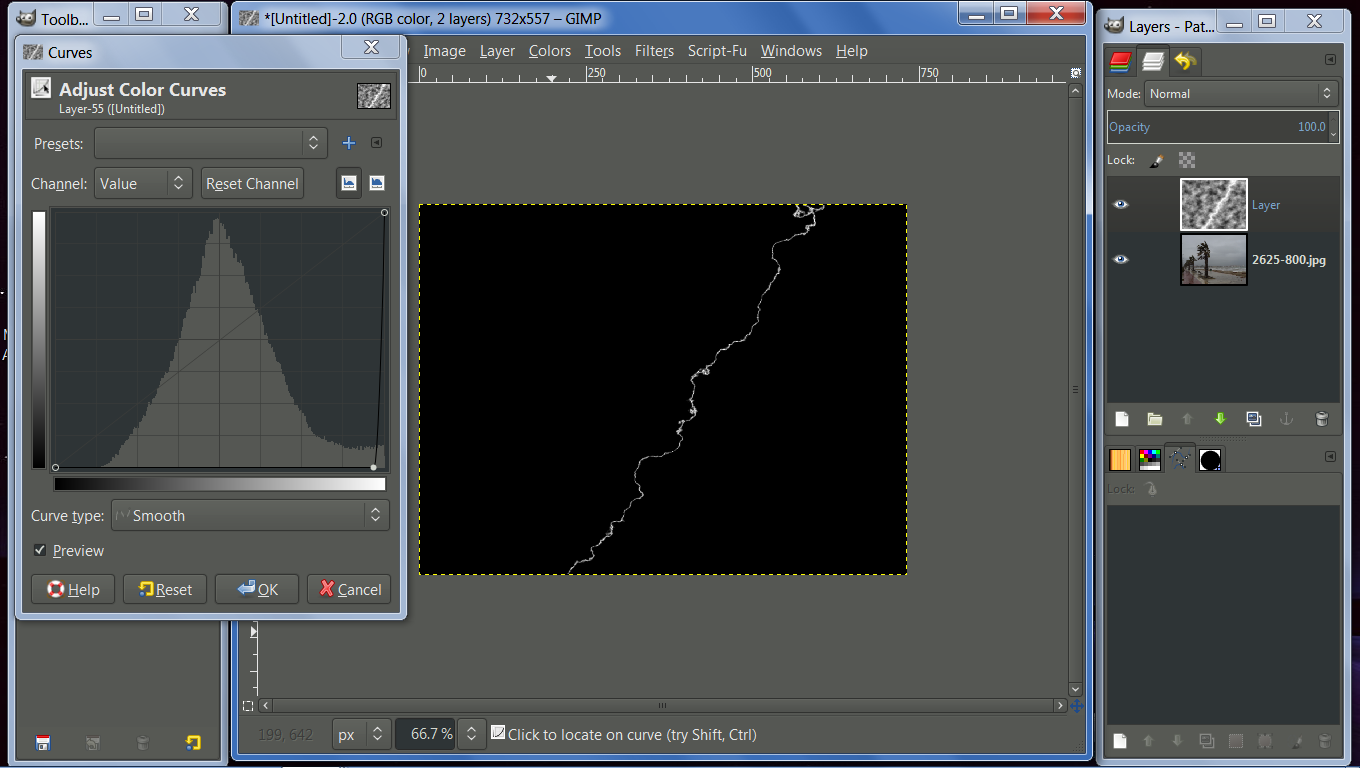
Task: Open the Layer menu
Action: pos(497,51)
